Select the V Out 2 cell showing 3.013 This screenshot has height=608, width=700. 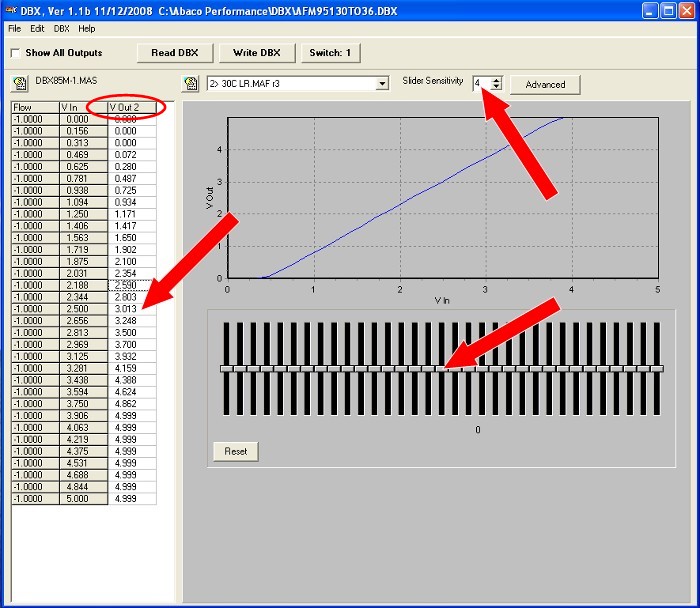tap(131, 309)
